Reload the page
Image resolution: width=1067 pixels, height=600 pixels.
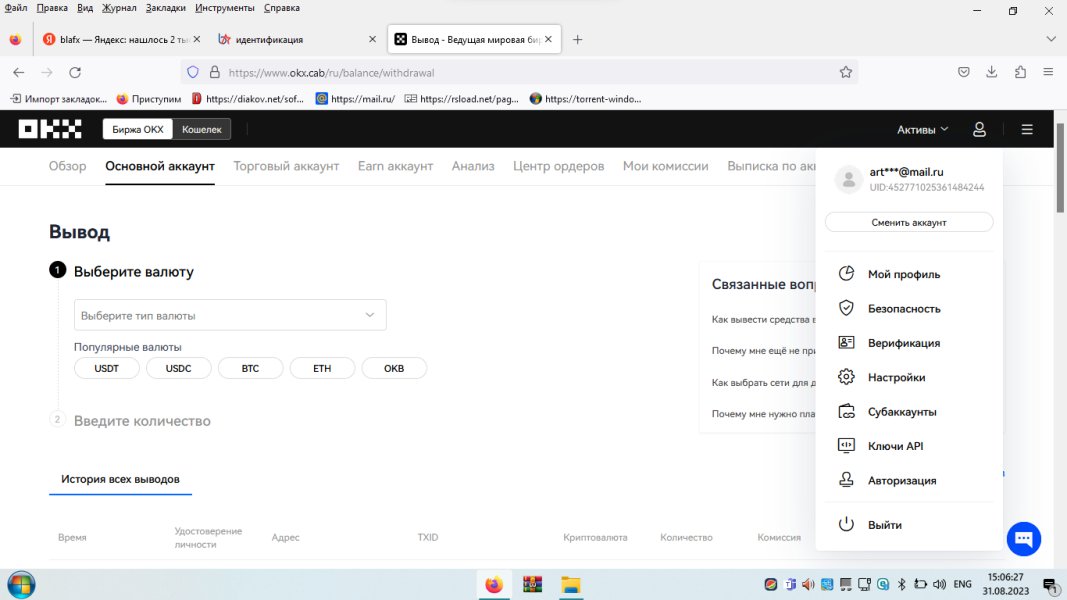pos(75,72)
